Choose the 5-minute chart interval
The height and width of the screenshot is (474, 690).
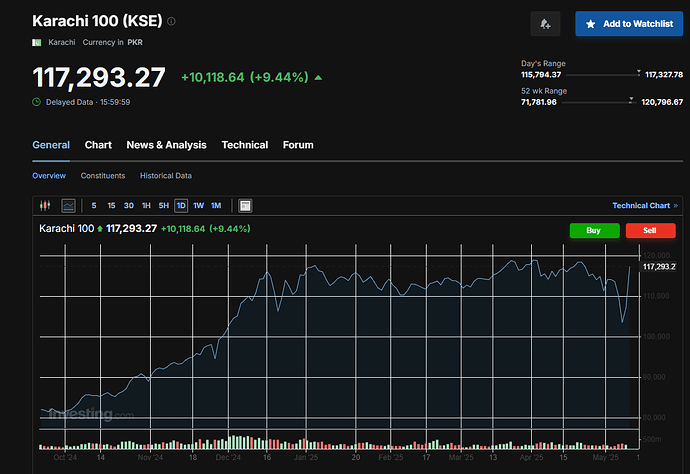coord(94,205)
